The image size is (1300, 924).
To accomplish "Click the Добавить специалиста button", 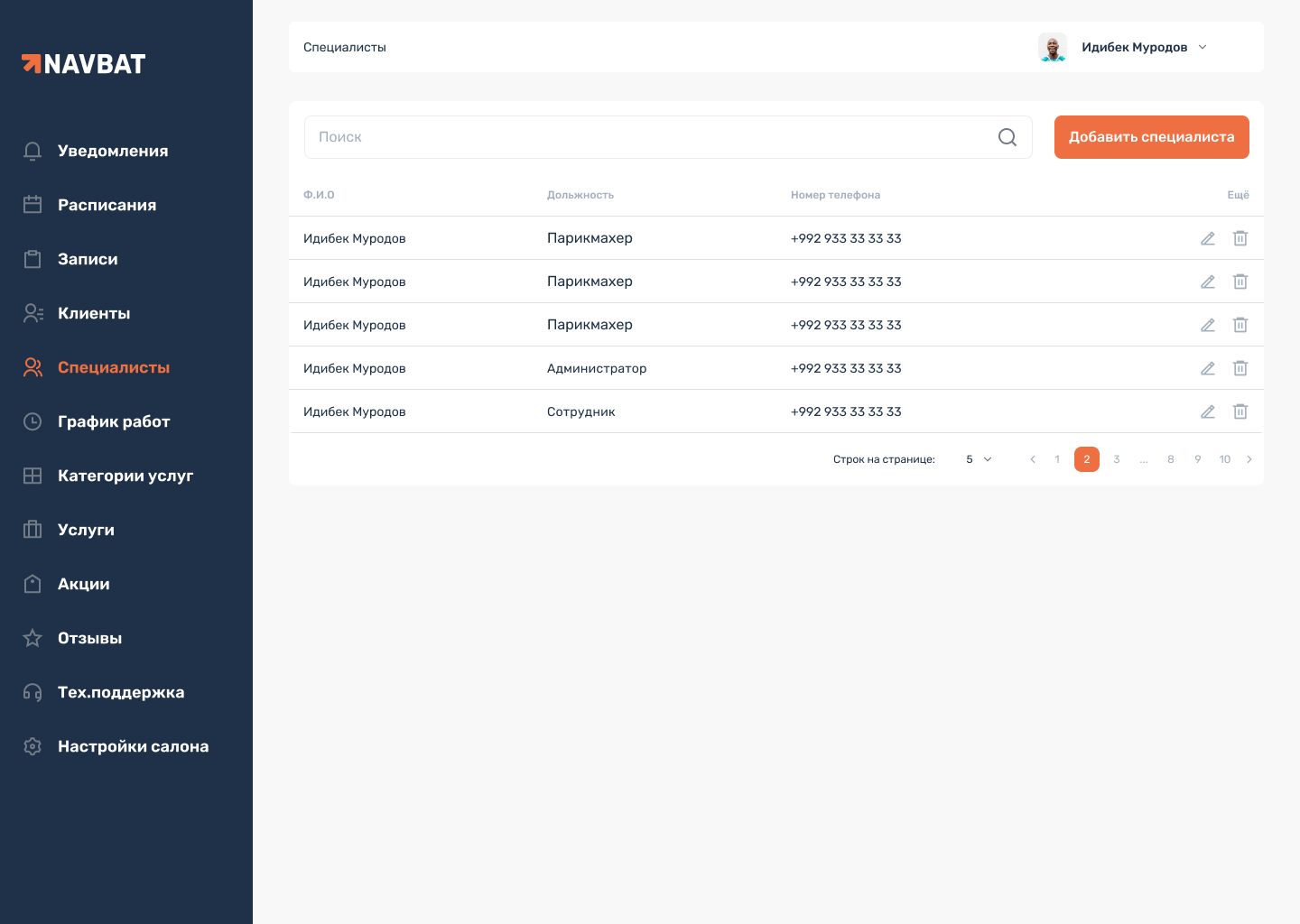I will [1151, 137].
